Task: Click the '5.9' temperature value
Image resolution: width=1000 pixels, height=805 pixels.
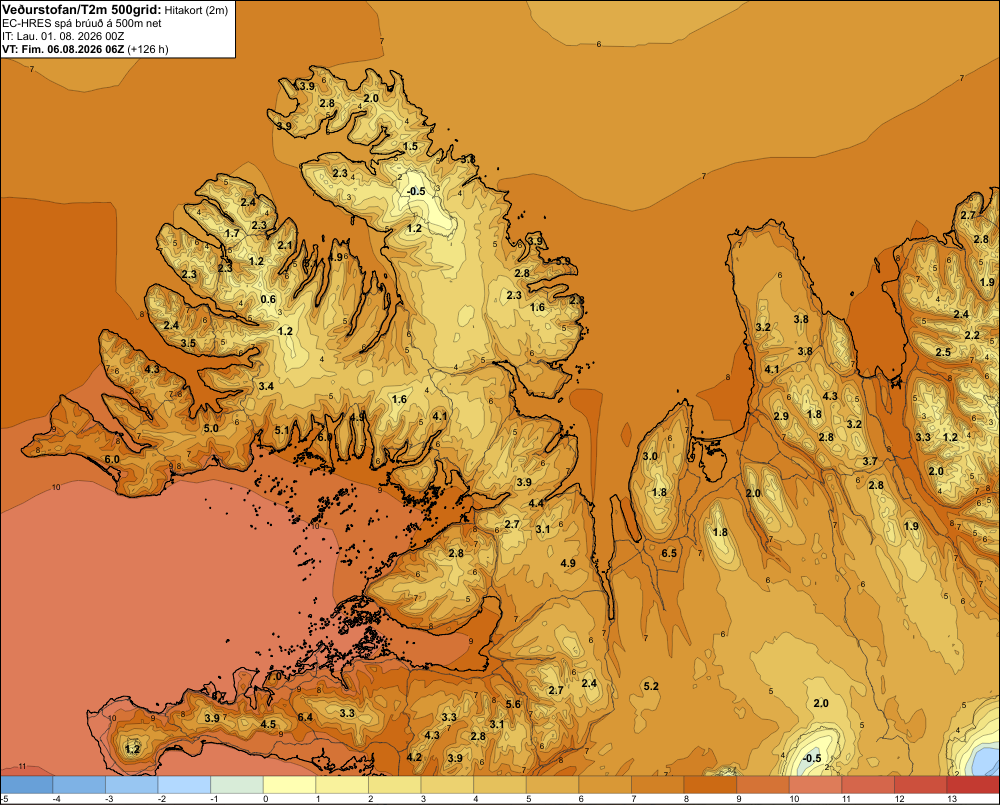Action: pos(562,262)
